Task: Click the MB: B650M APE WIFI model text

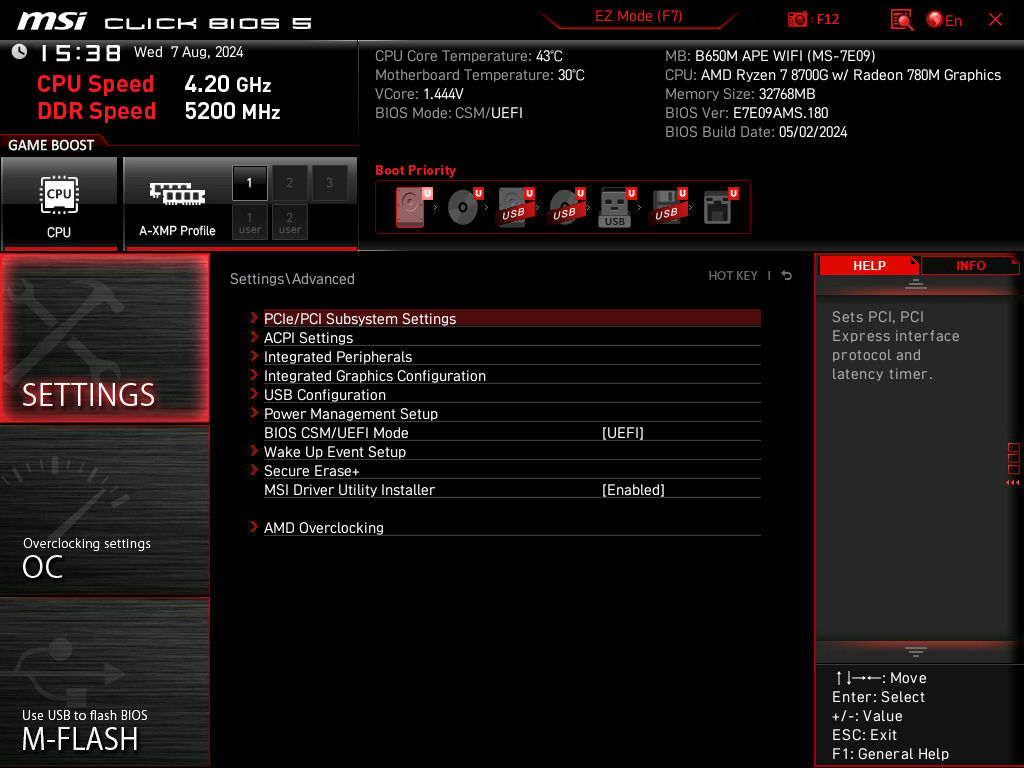Action: tap(770, 56)
